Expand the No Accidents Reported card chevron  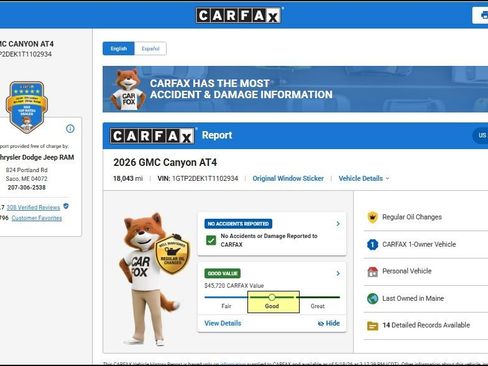[x=338, y=224]
